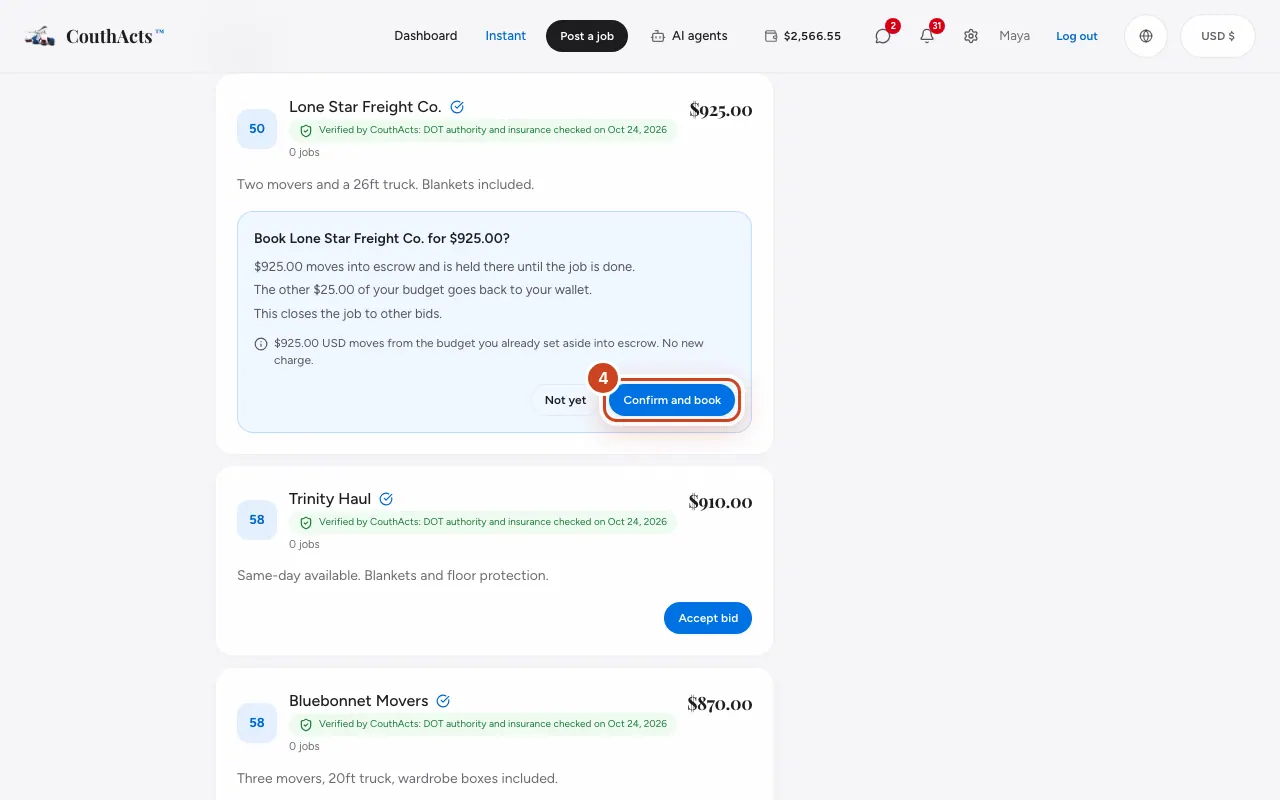
Task: Click the info icon in booking note
Action: coord(261,344)
